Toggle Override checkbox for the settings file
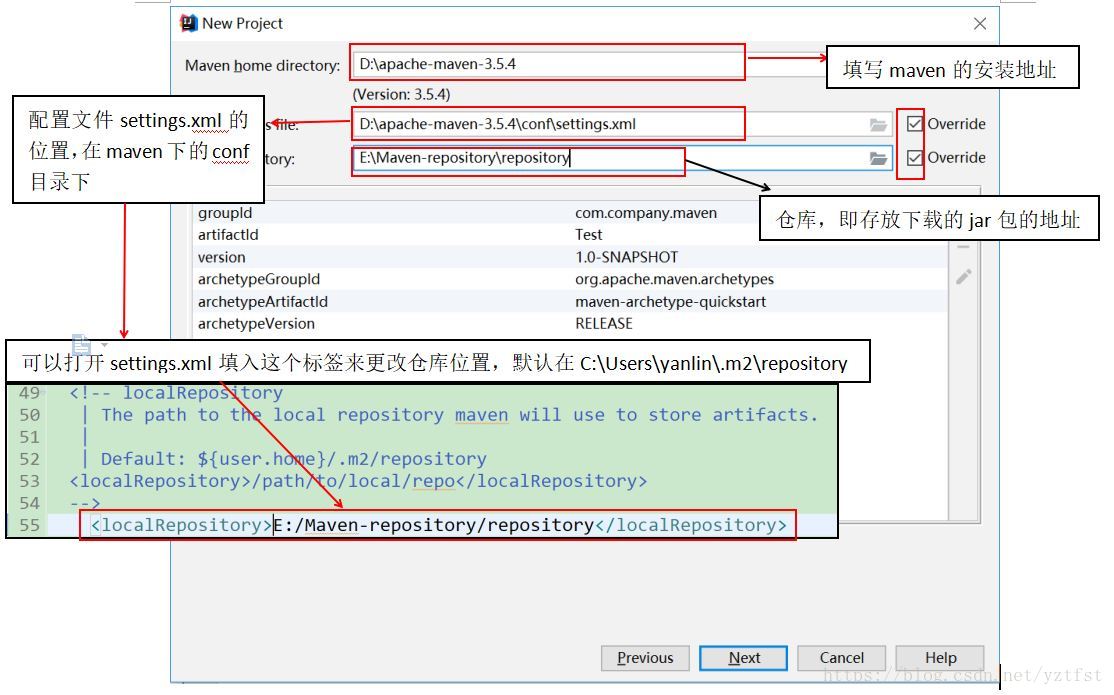The height and width of the screenshot is (695, 1114). point(915,124)
